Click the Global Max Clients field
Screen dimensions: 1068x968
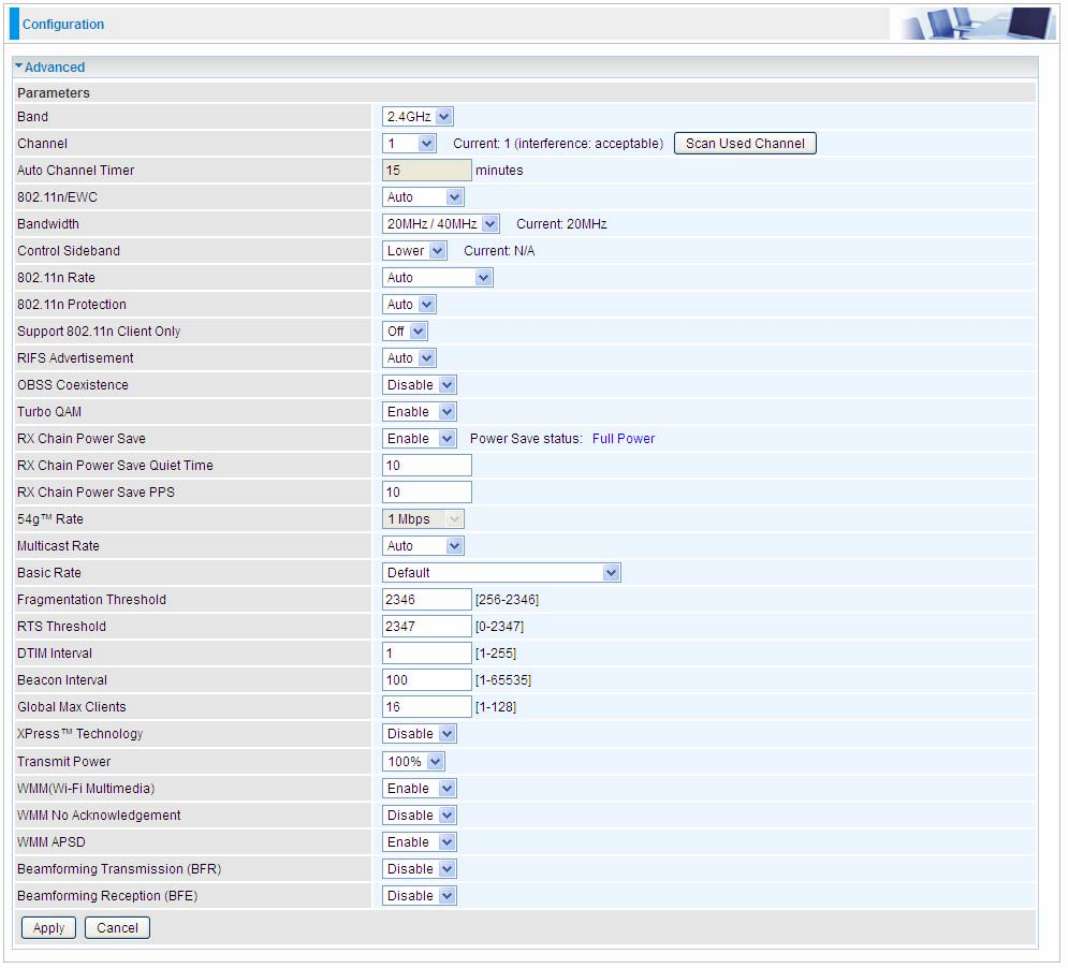tap(428, 708)
